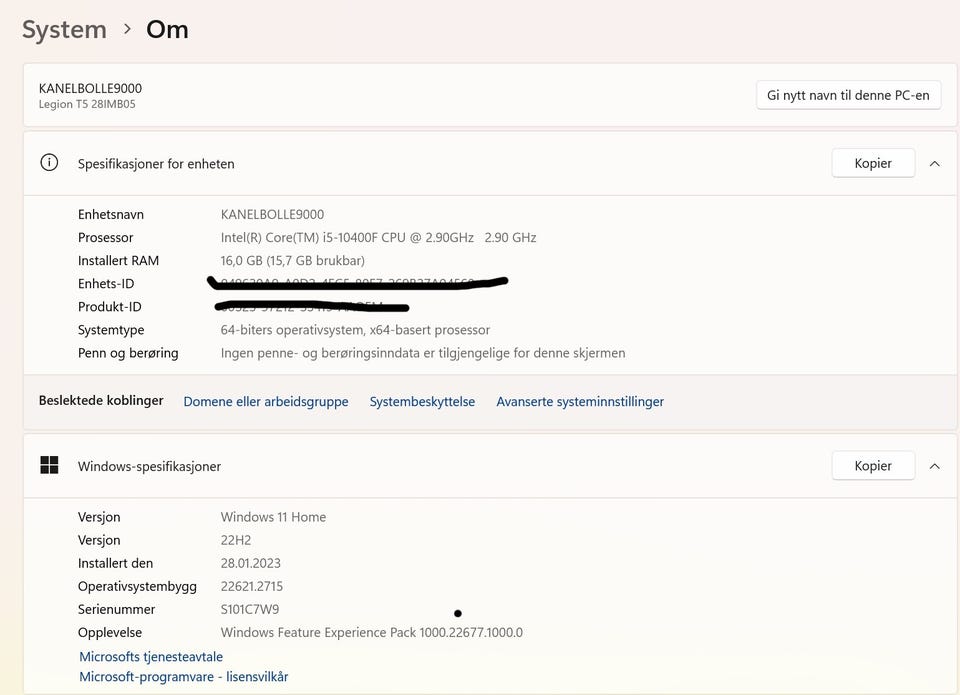Click the Installert RAM label
This screenshot has height=695, width=960.
118,261
